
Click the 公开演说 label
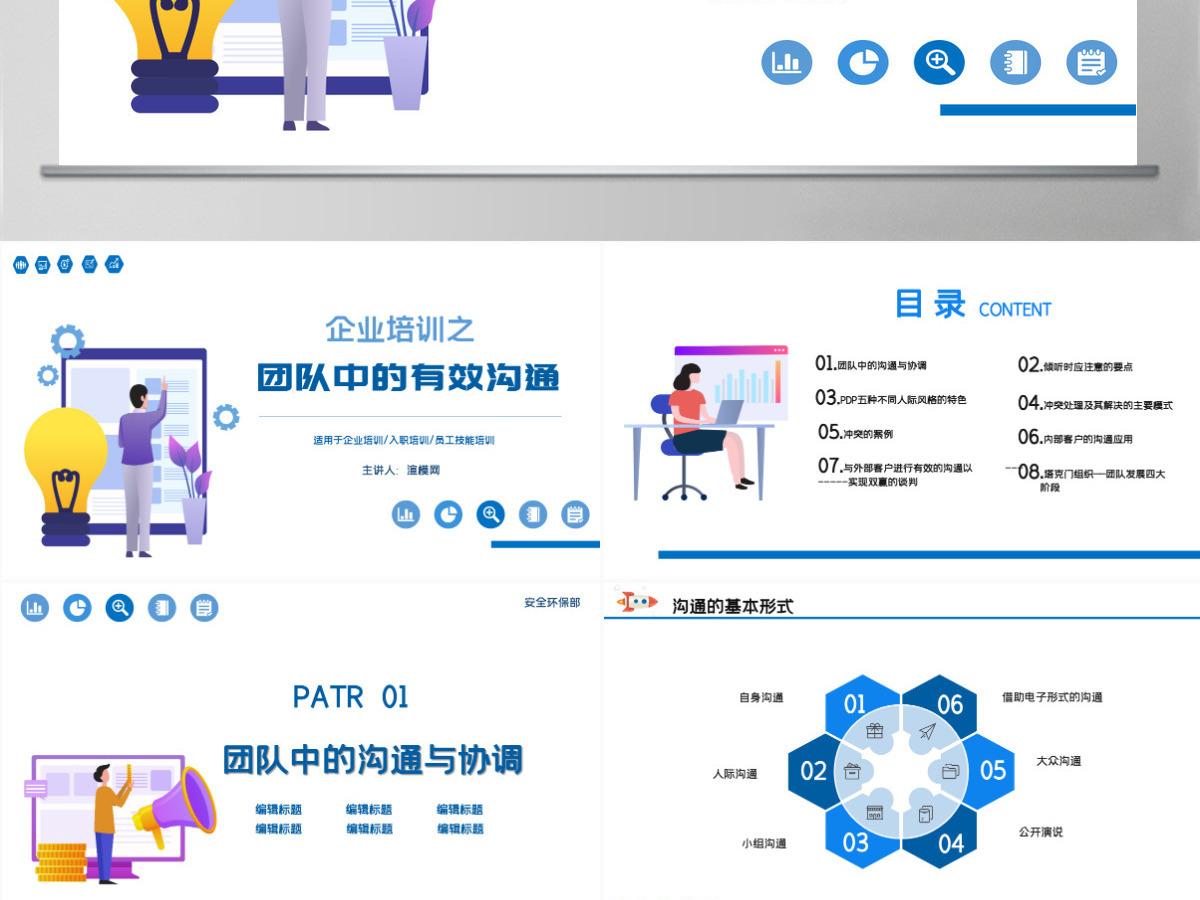[x=1041, y=832]
